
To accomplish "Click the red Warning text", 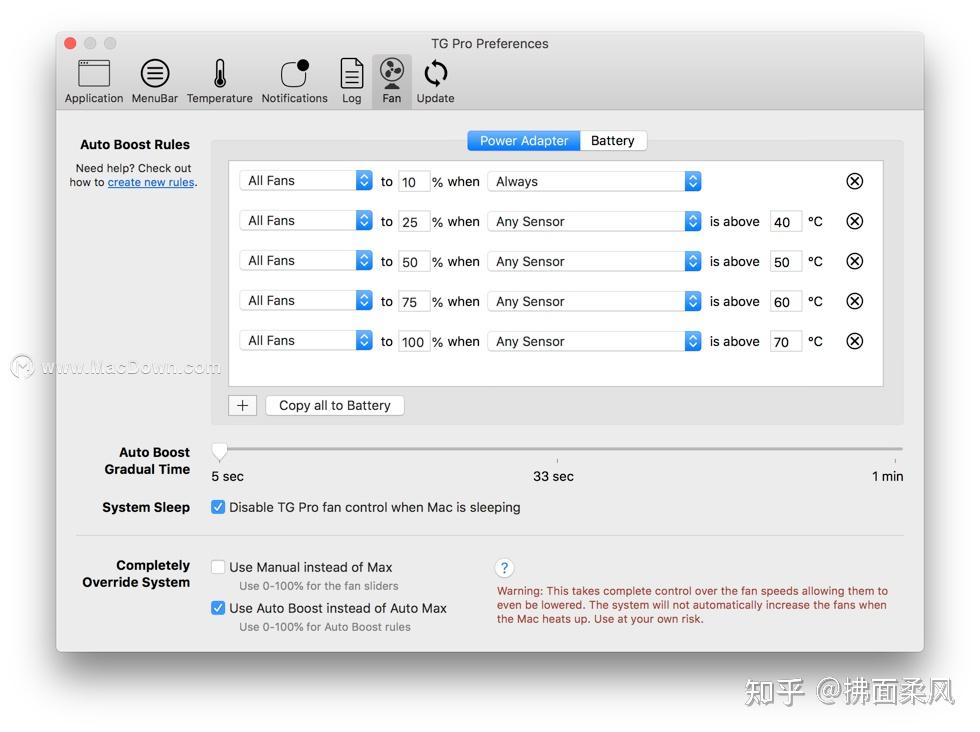I will pos(692,604).
